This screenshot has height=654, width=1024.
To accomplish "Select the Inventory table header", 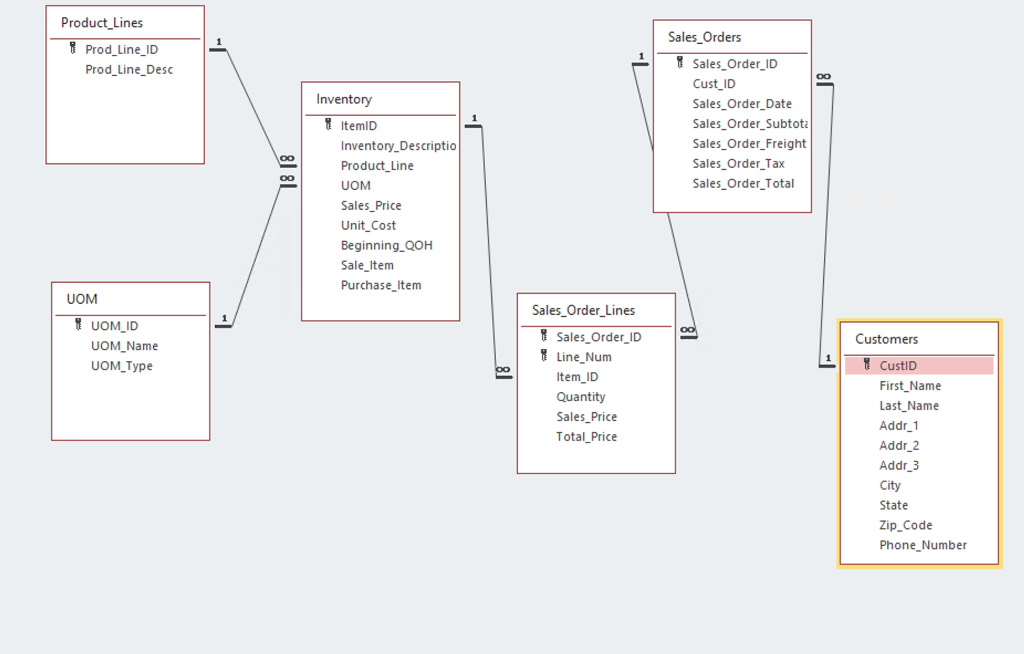I will click(344, 99).
